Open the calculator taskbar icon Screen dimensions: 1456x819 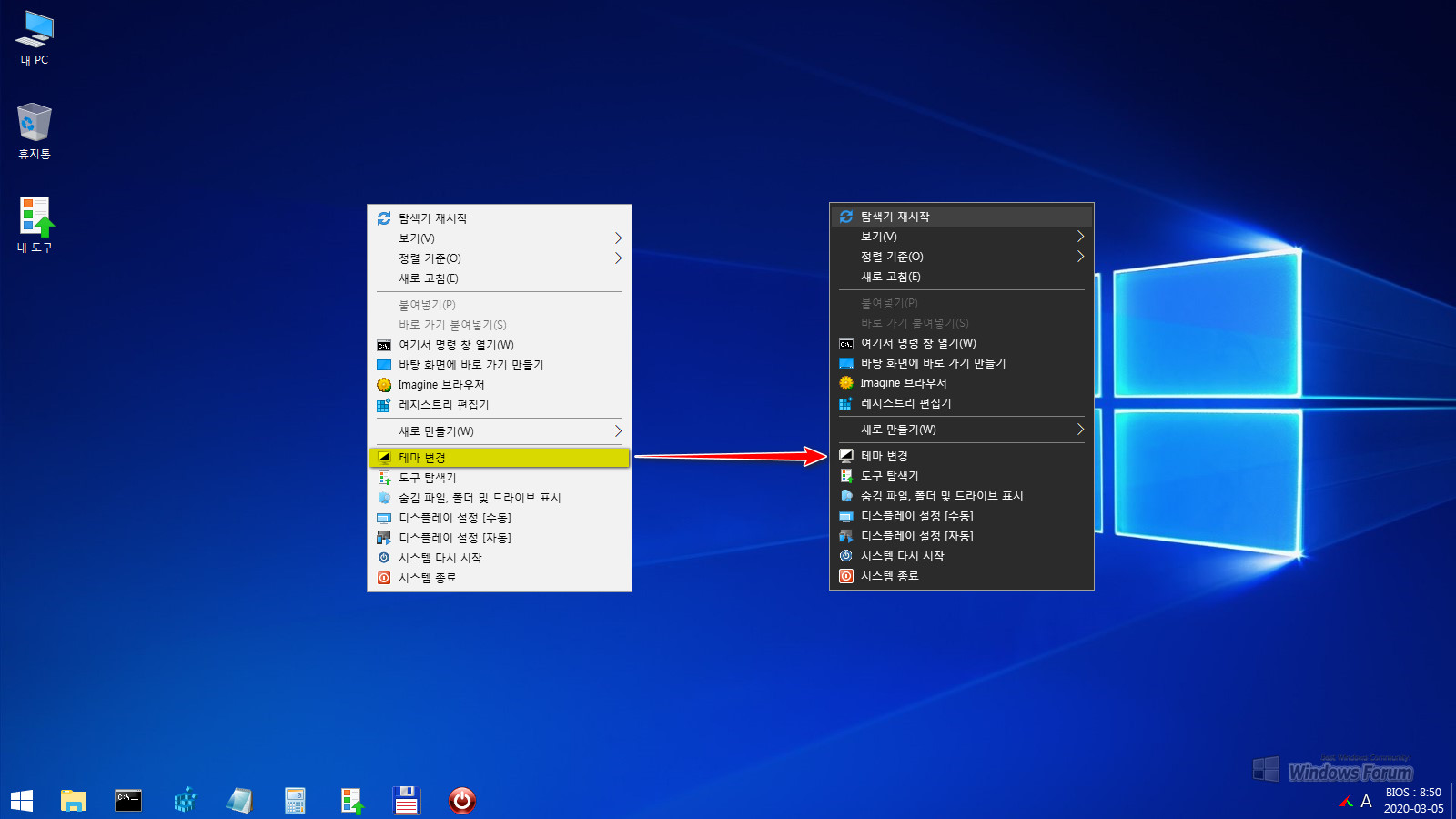[x=295, y=801]
